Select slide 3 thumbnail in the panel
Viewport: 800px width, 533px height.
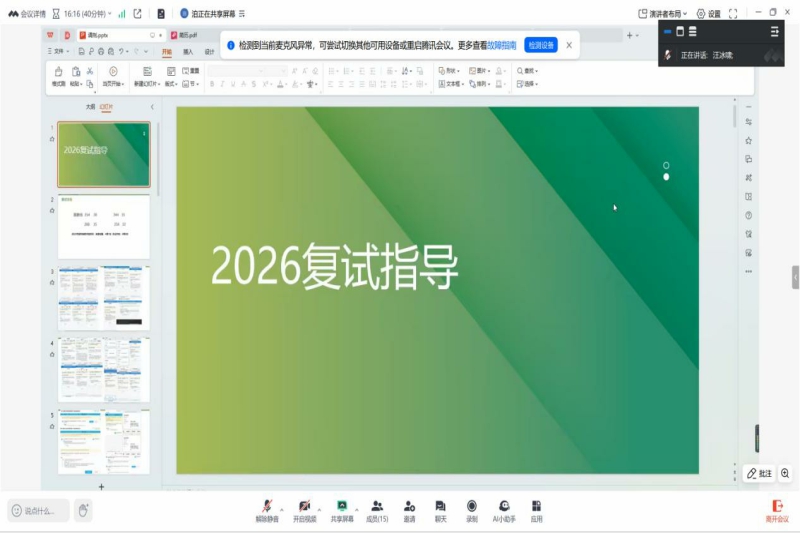tap(104, 297)
